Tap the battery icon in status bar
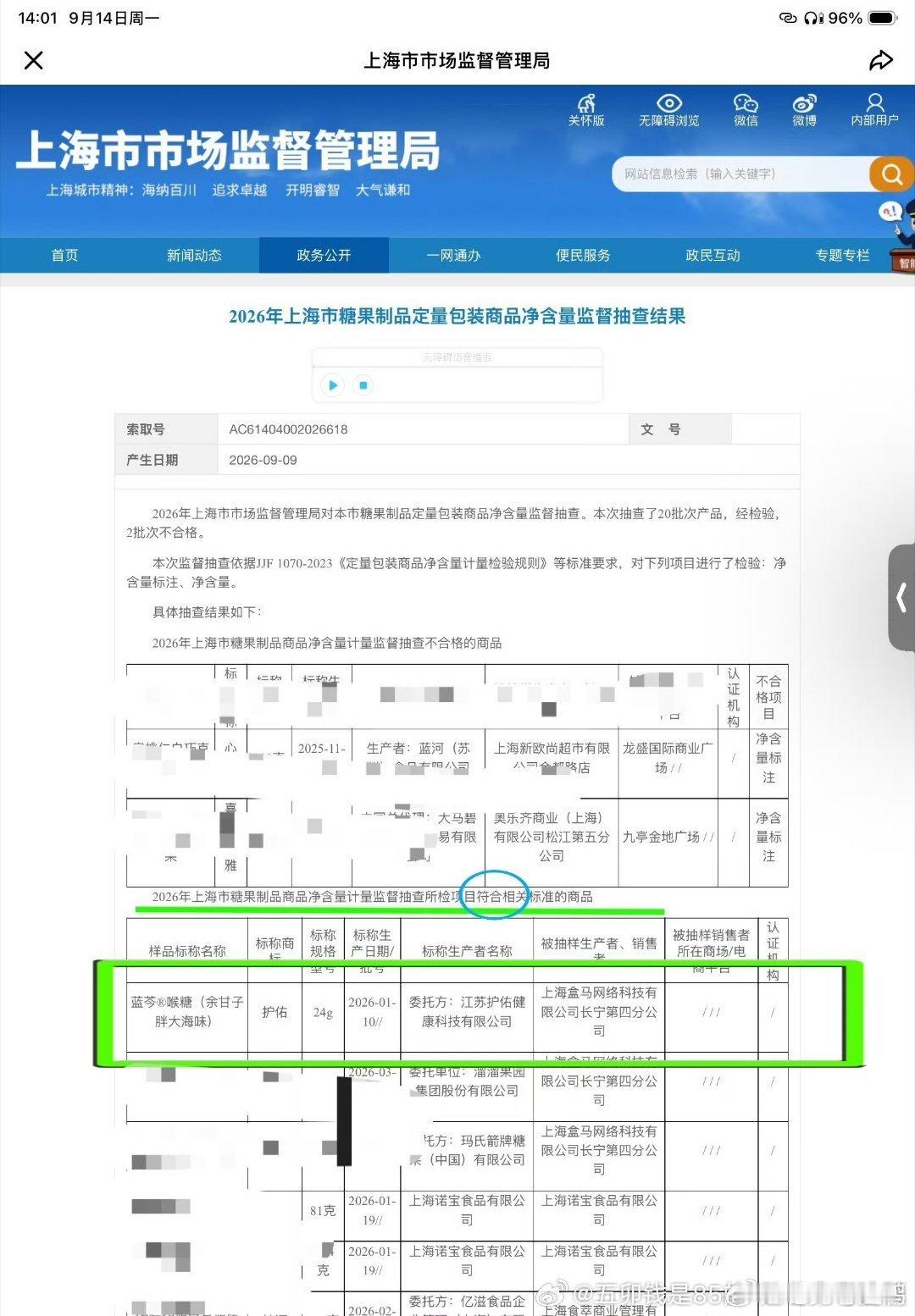This screenshot has width=915, height=1316. coord(882,18)
